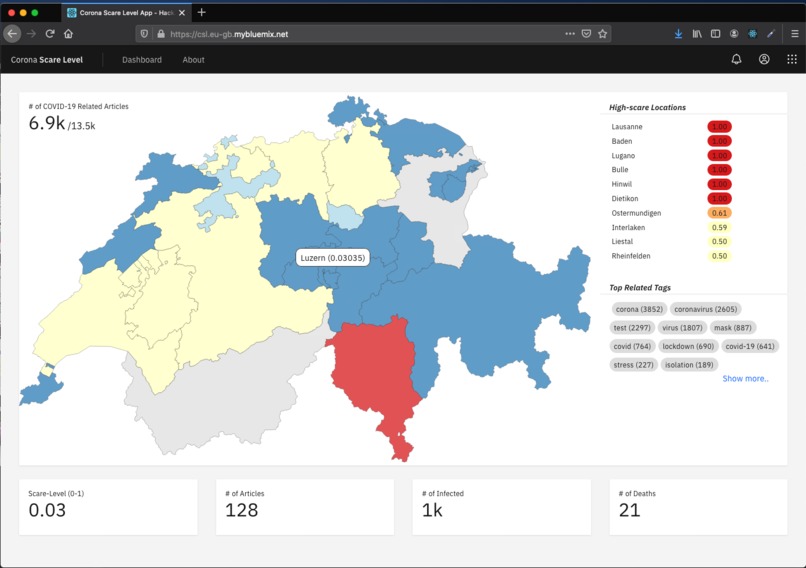Select the covid (764) tag
806x568 pixels.
pos(632,346)
